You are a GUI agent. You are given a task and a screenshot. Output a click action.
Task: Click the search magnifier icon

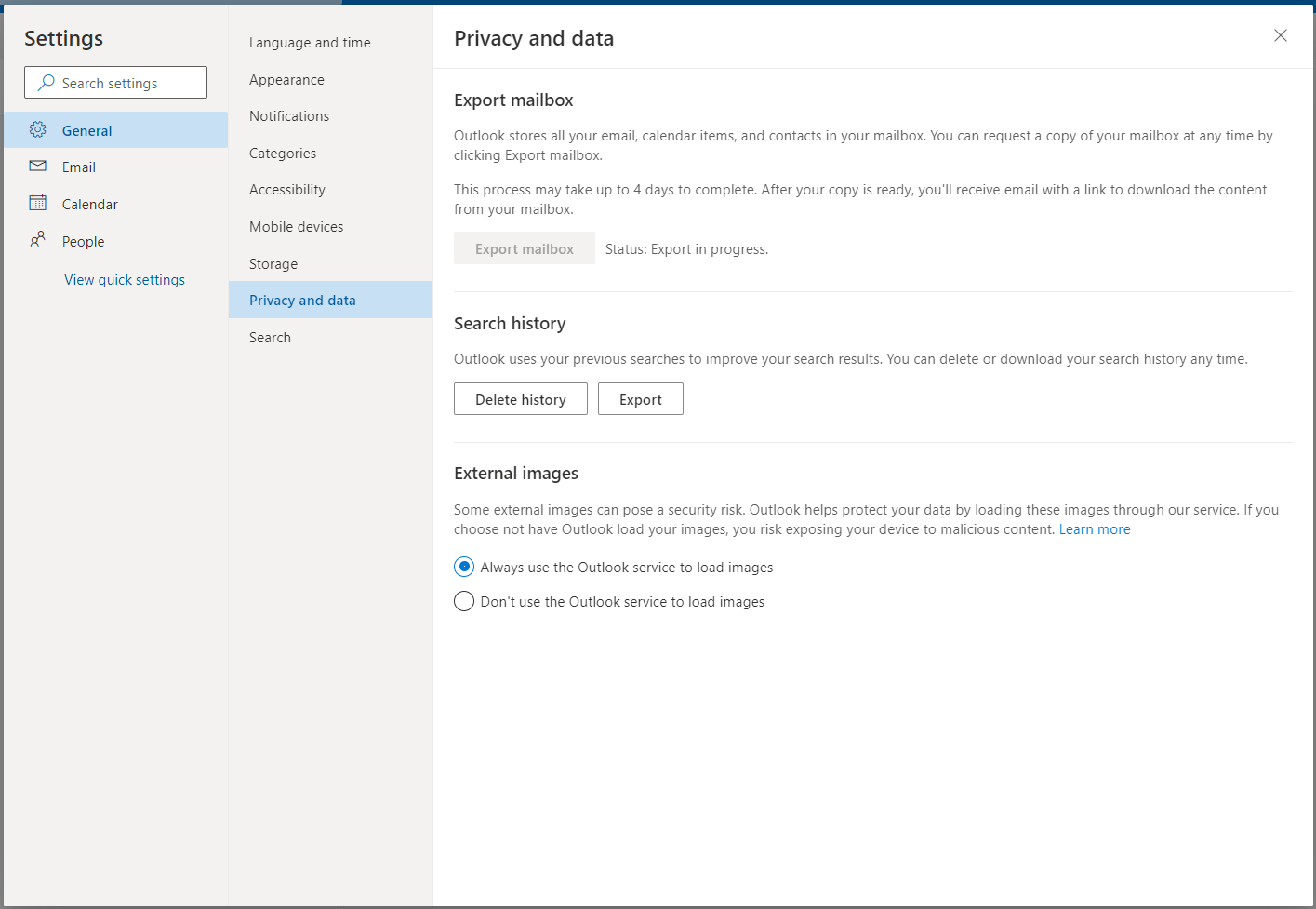click(46, 83)
